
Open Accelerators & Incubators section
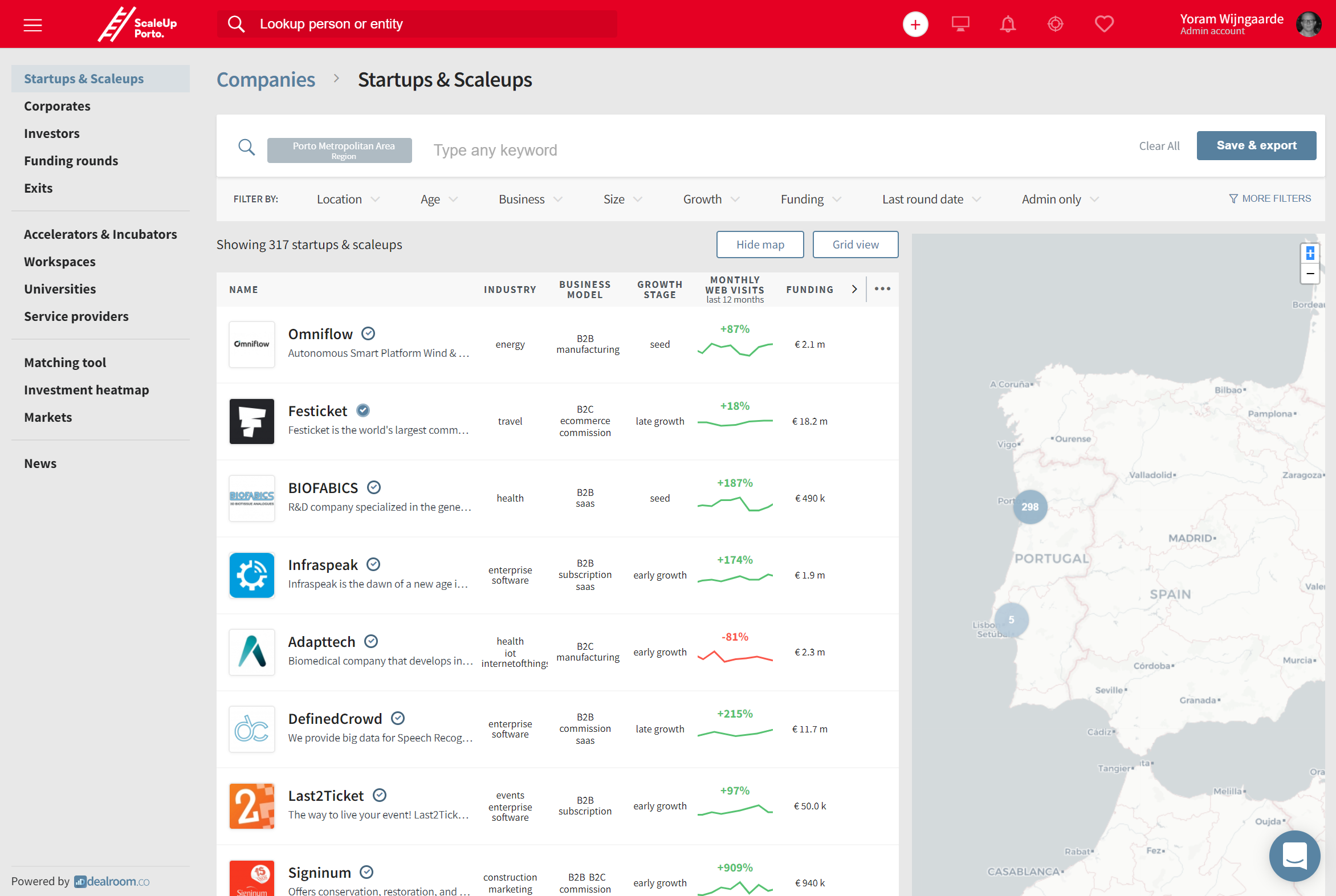point(100,234)
